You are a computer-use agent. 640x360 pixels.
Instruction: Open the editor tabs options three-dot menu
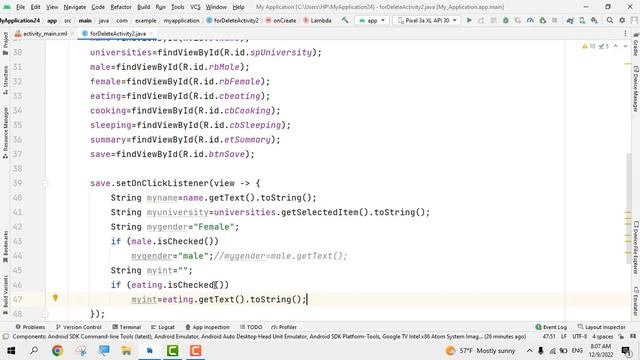[625, 33]
